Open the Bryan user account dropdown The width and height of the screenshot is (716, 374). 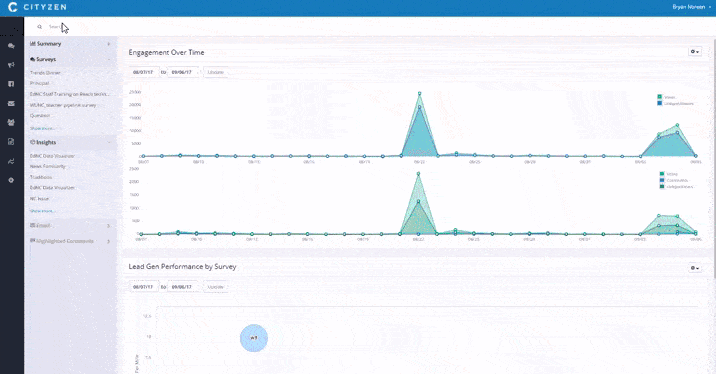pos(691,7)
